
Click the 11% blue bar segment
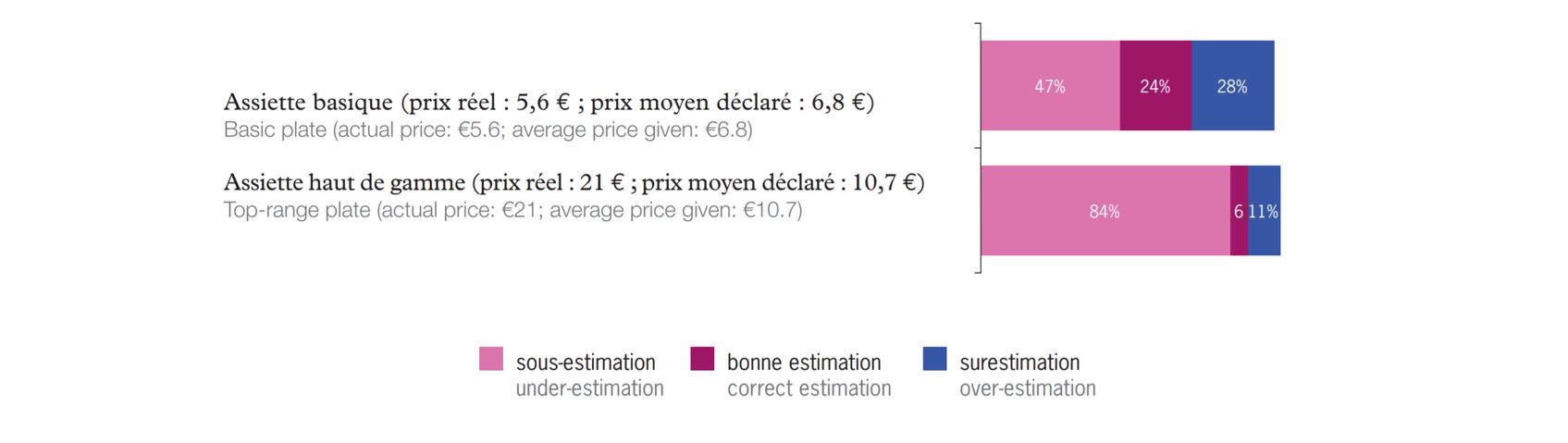(1265, 211)
